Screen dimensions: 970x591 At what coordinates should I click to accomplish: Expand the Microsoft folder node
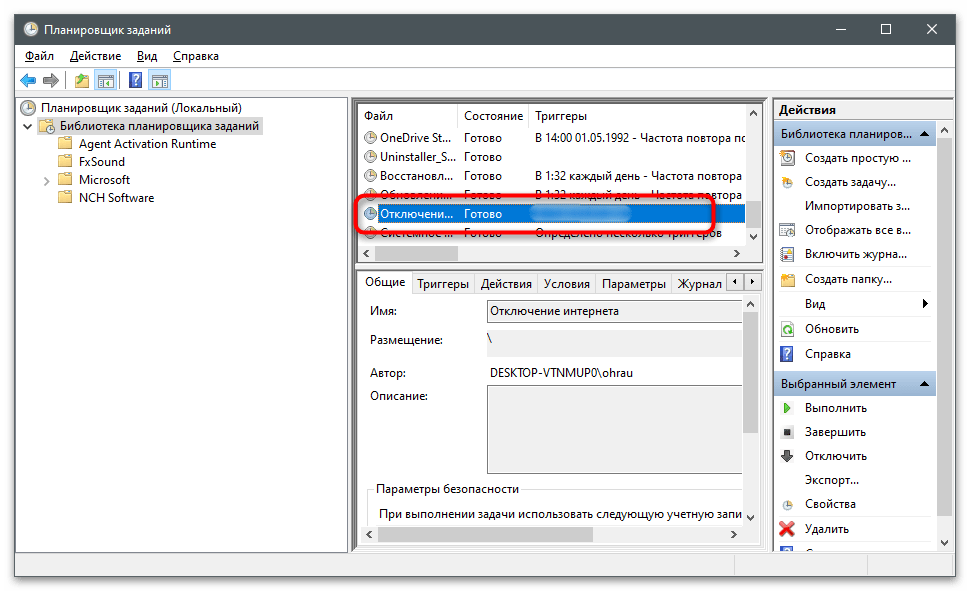(46, 181)
